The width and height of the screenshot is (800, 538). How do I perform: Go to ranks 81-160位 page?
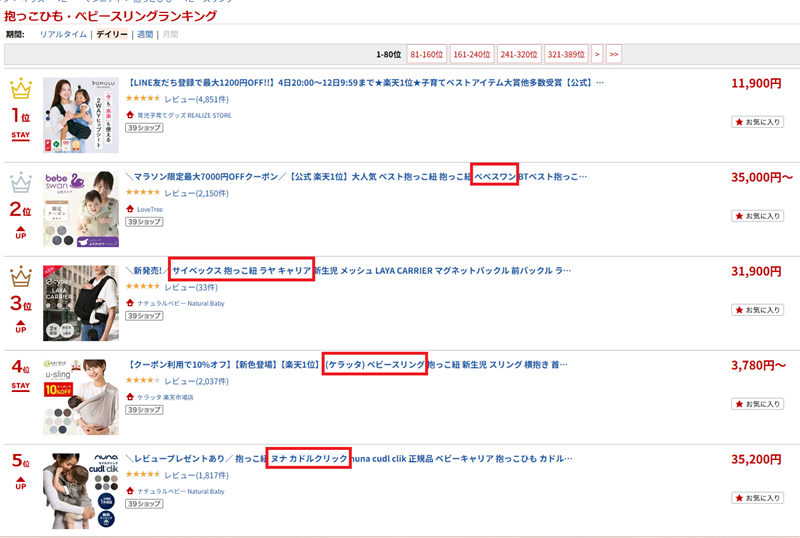pyautogui.click(x=427, y=54)
